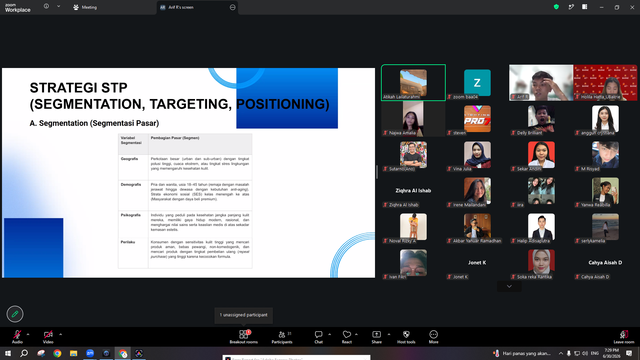
Task: Click the serlykamelia participant tile
Action: 605,227
